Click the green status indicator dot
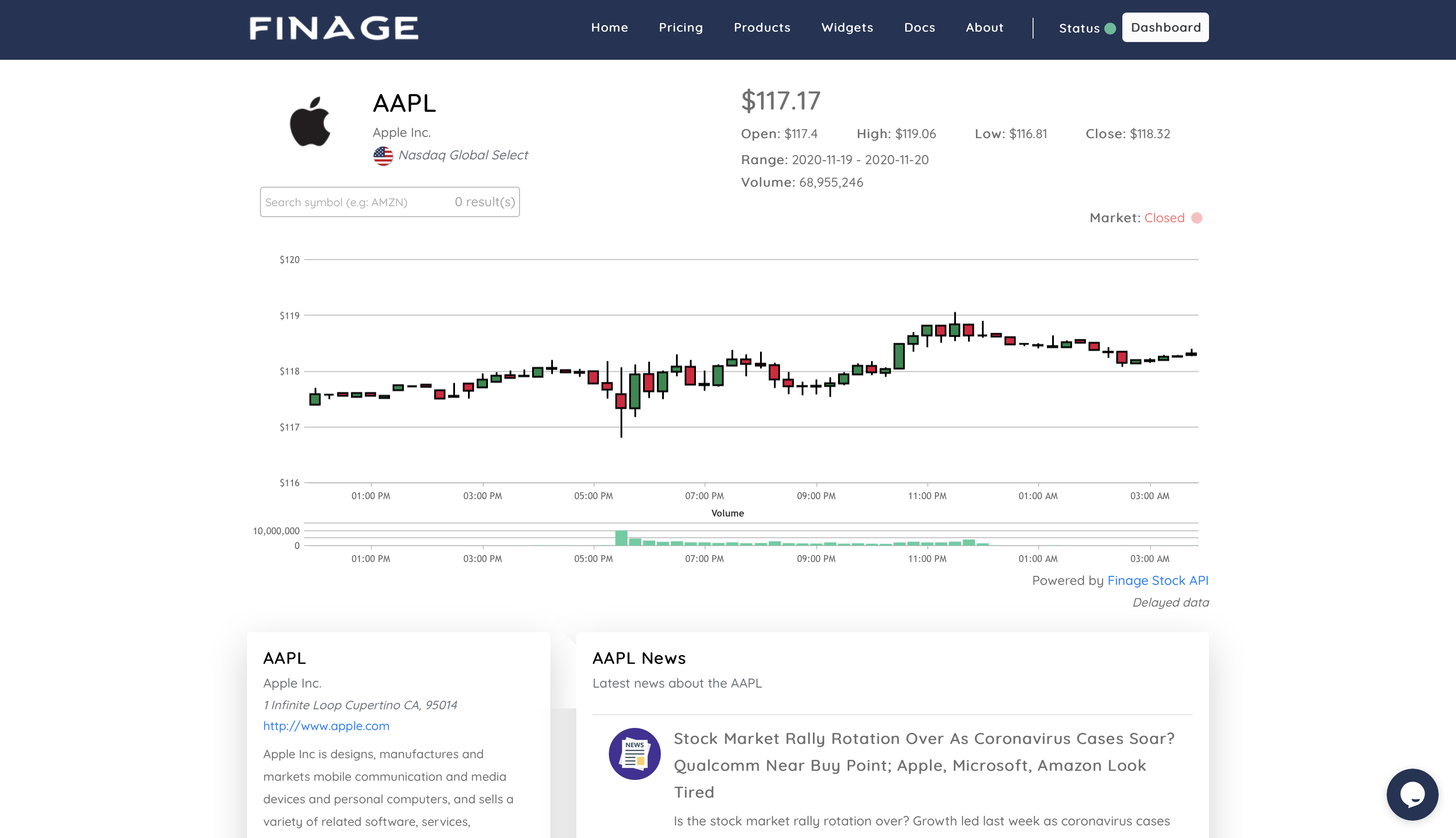The width and height of the screenshot is (1456, 838). point(1110,29)
